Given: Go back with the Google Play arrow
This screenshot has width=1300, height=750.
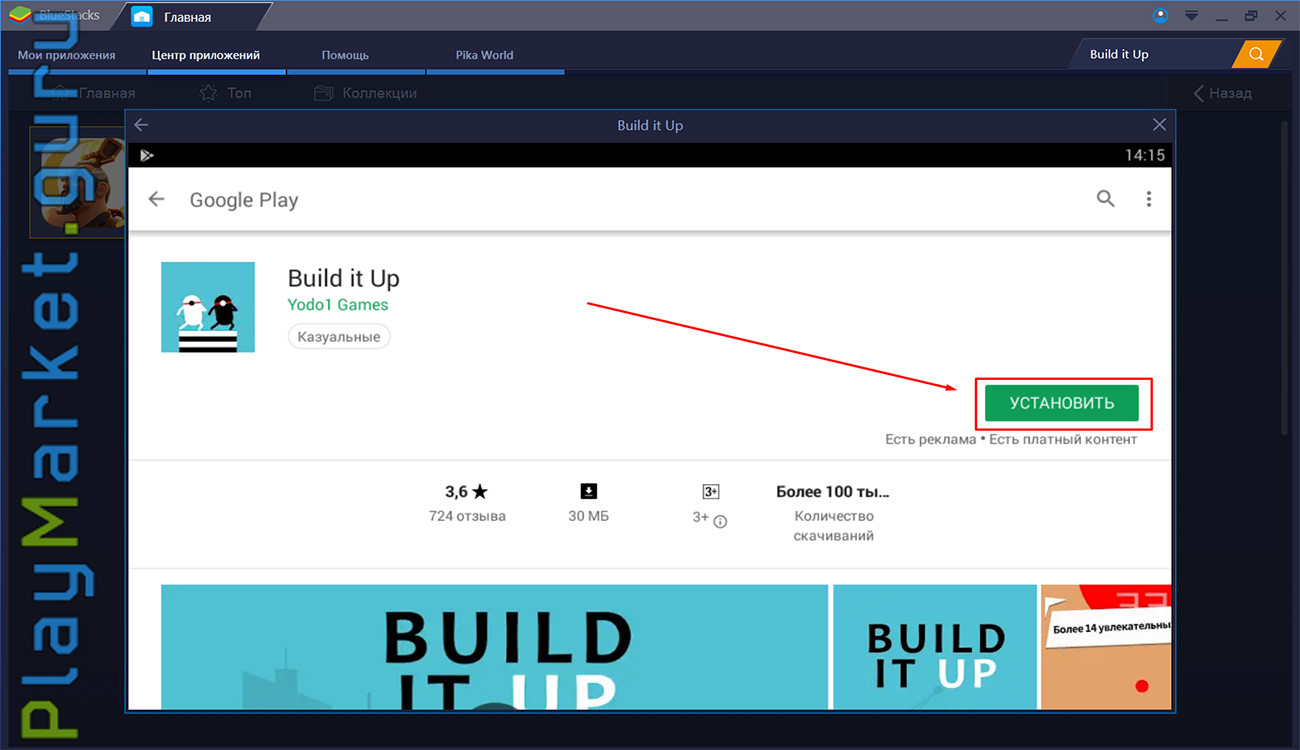Looking at the screenshot, I should [156, 199].
